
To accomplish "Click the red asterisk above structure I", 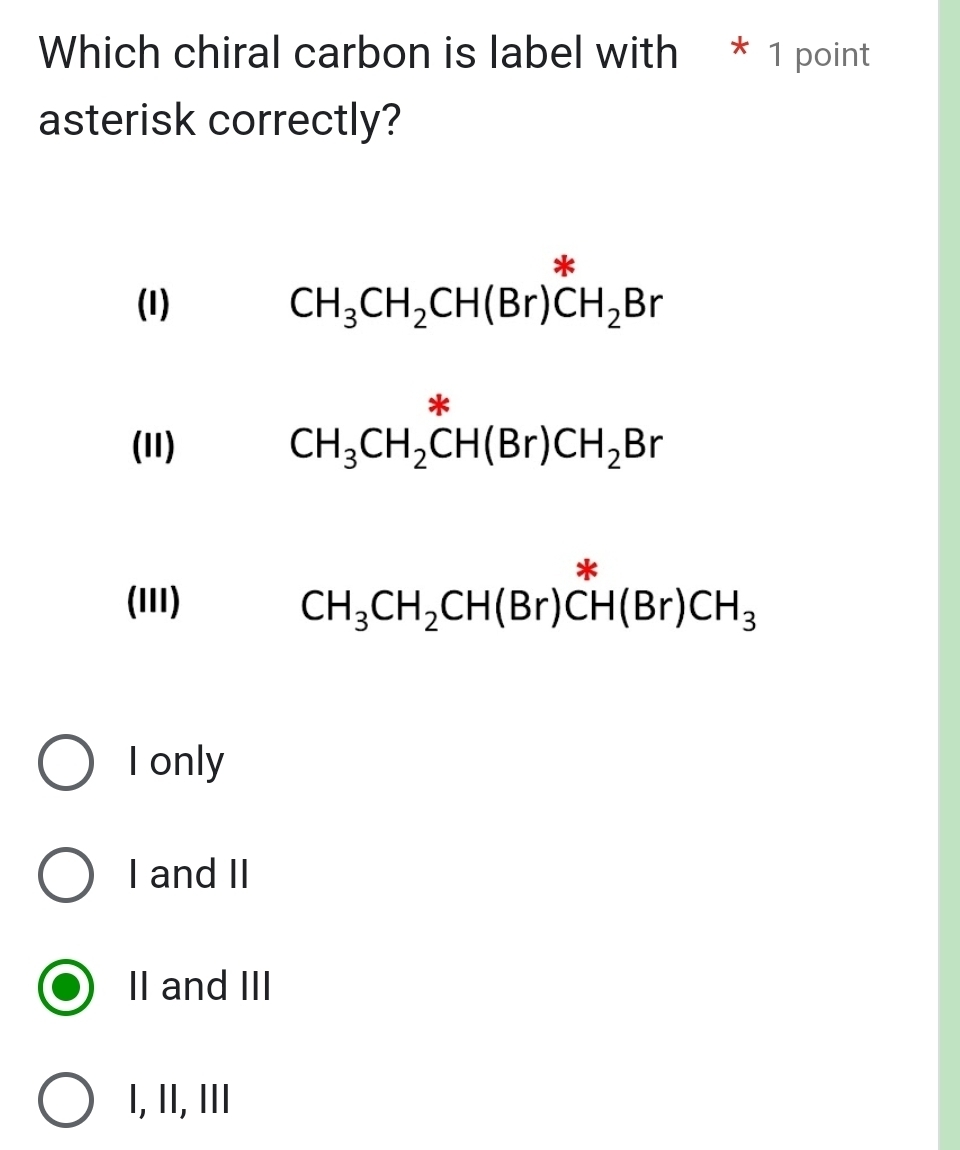I will [564, 265].
